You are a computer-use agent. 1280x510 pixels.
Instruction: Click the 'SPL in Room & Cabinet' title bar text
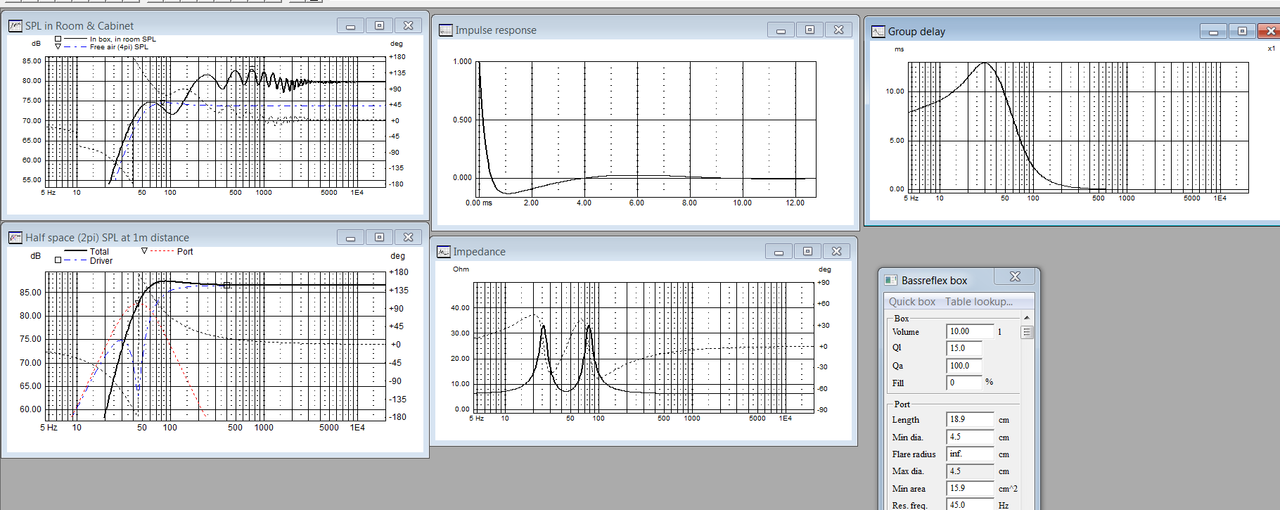coord(79,26)
